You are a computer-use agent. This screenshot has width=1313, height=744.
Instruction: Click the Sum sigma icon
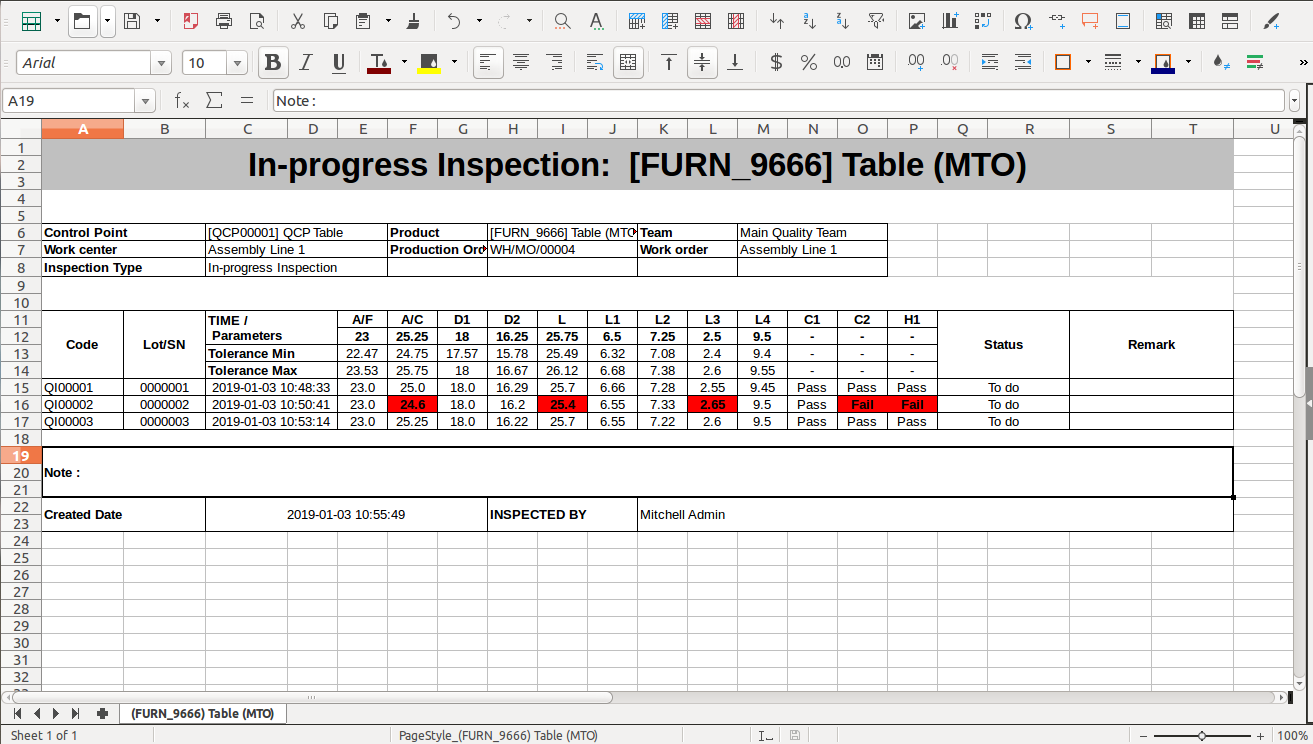pos(214,101)
